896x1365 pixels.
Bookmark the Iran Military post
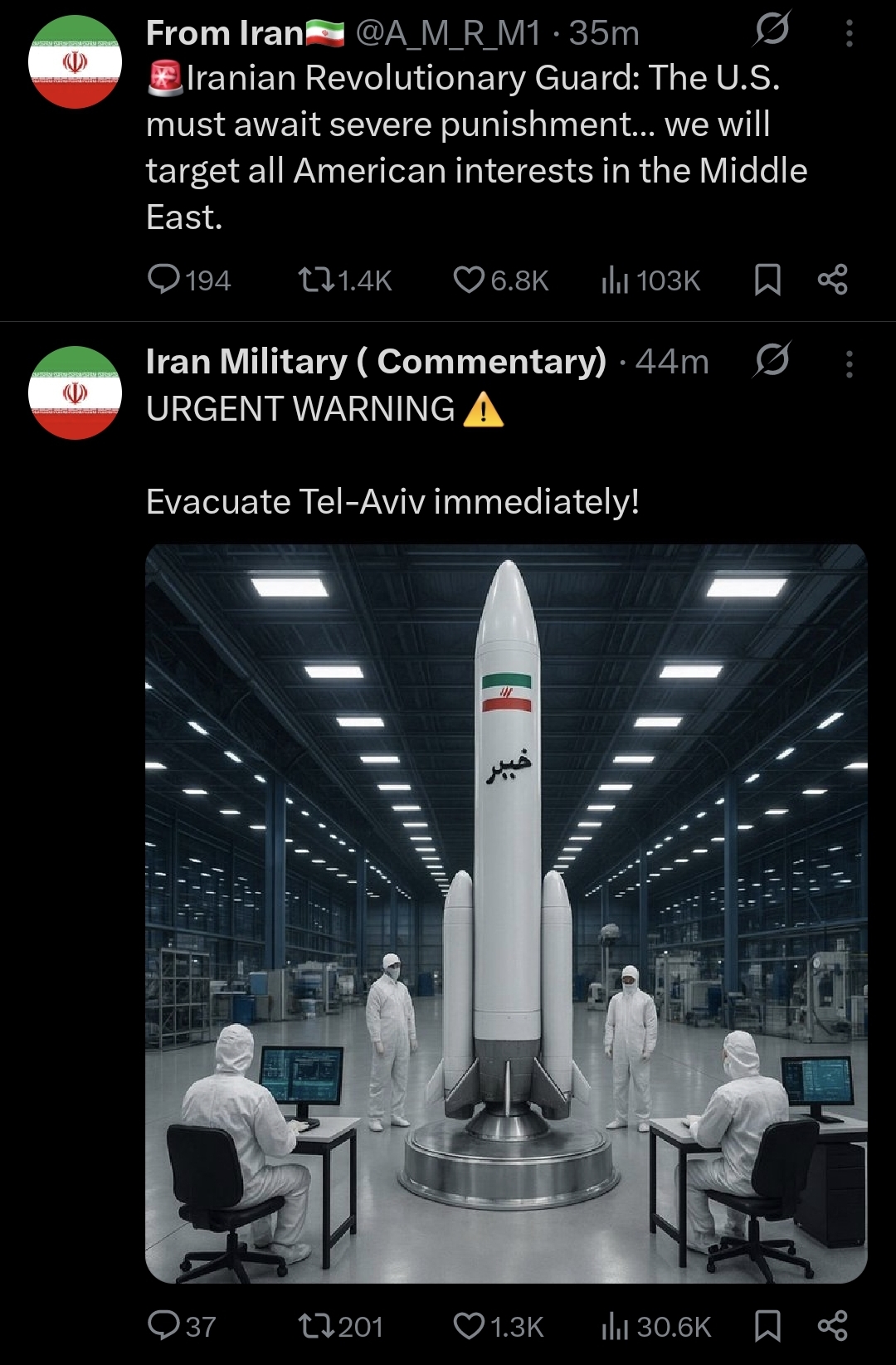[x=767, y=1325]
